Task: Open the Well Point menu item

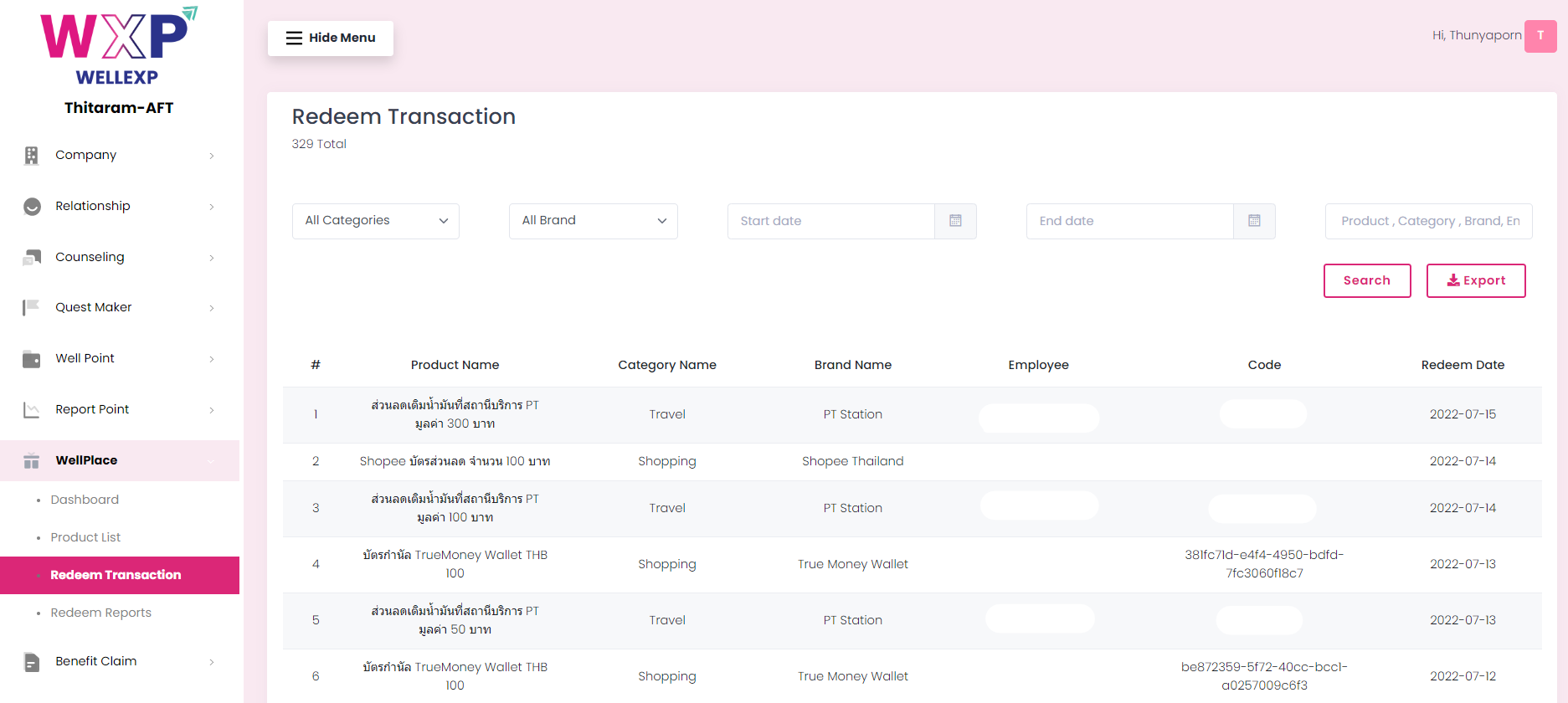Action: coord(120,359)
